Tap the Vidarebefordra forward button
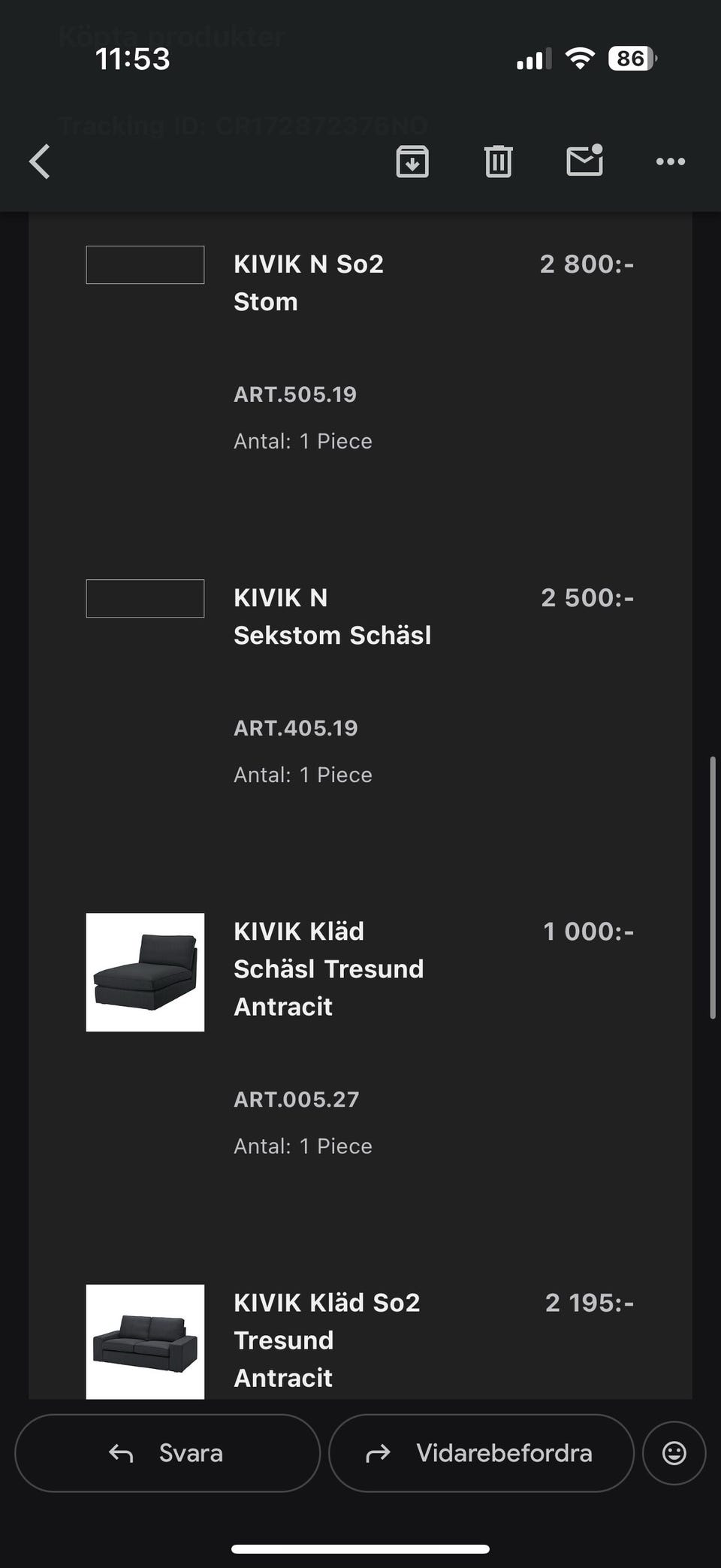This screenshot has width=721, height=1568. pyautogui.click(x=481, y=1453)
